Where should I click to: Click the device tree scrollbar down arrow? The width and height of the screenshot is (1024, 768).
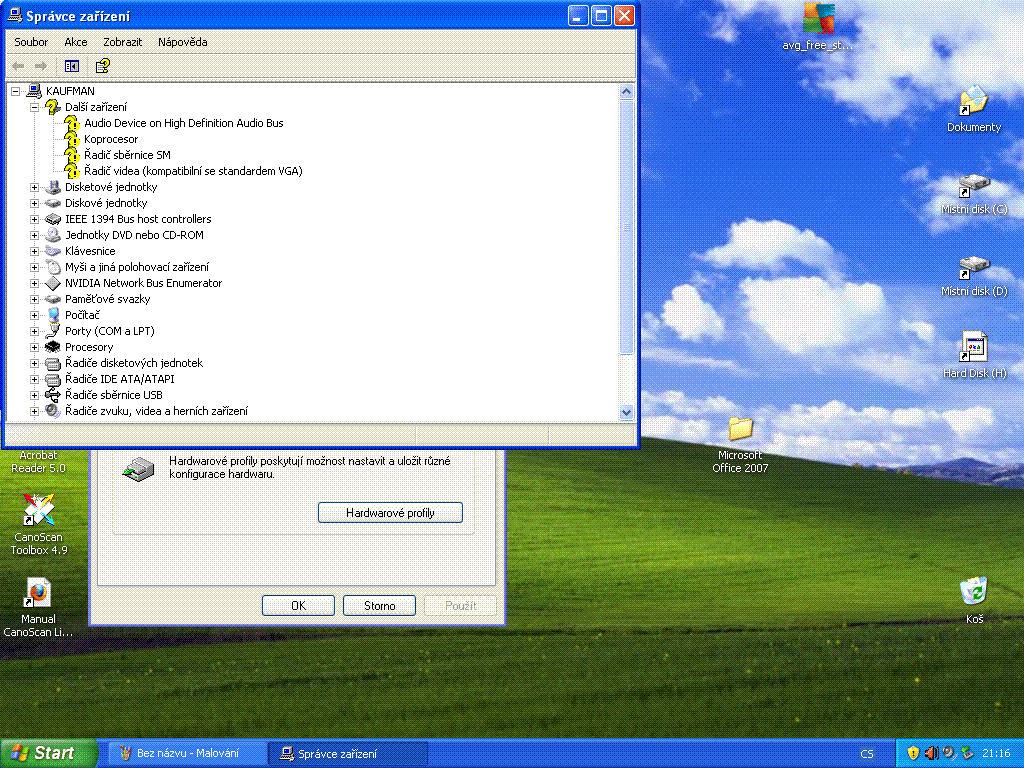point(627,411)
